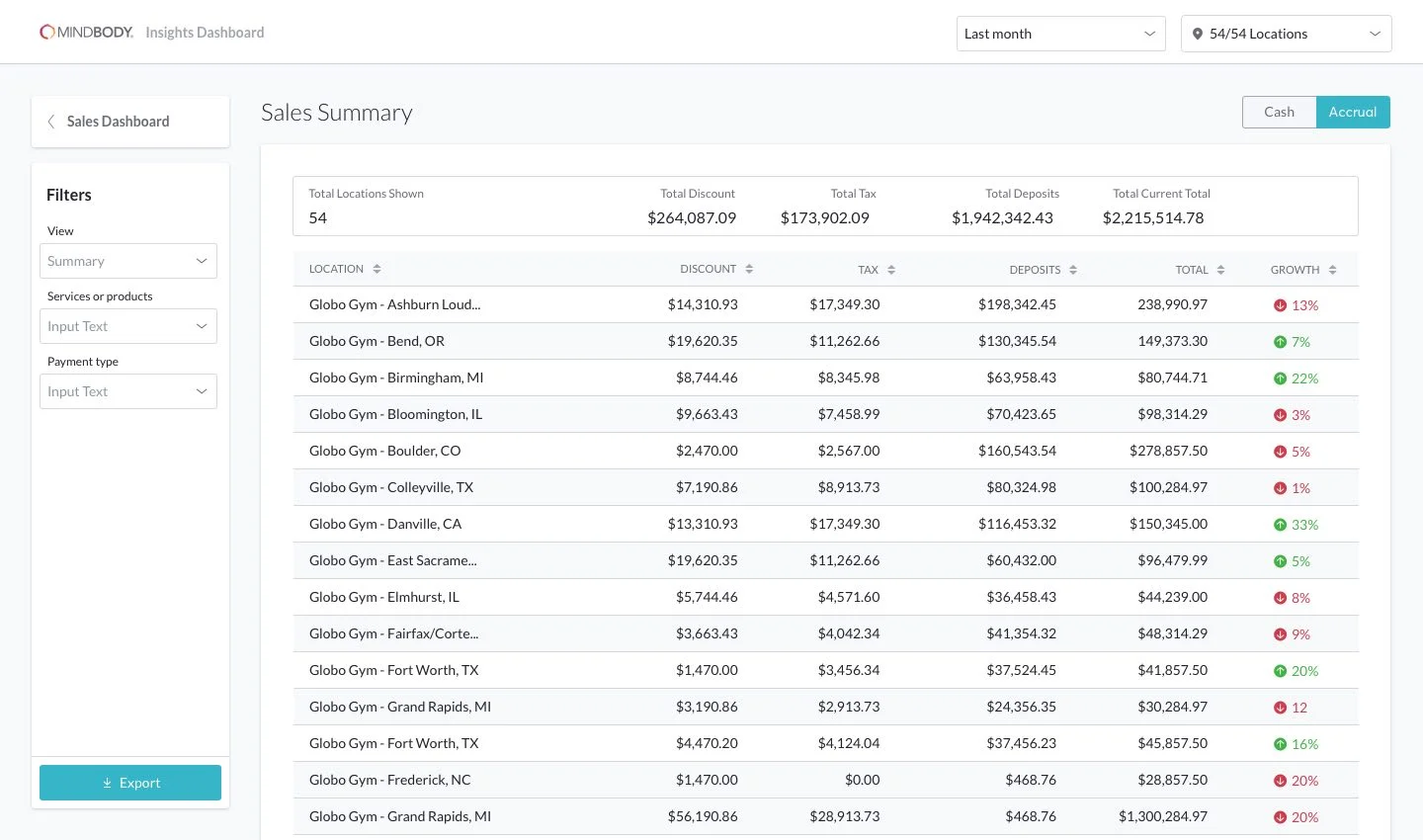Click the red down arrow in Boulder, CO row
This screenshot has width=1423, height=840.
[1280, 452]
